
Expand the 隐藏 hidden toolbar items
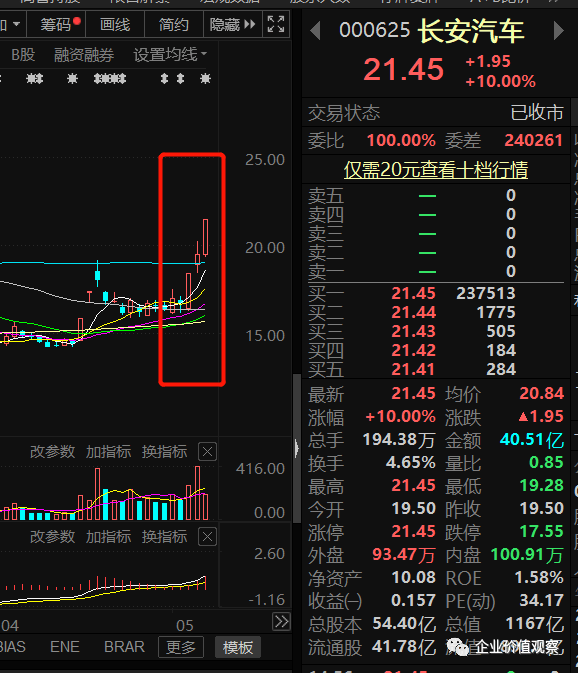point(232,24)
